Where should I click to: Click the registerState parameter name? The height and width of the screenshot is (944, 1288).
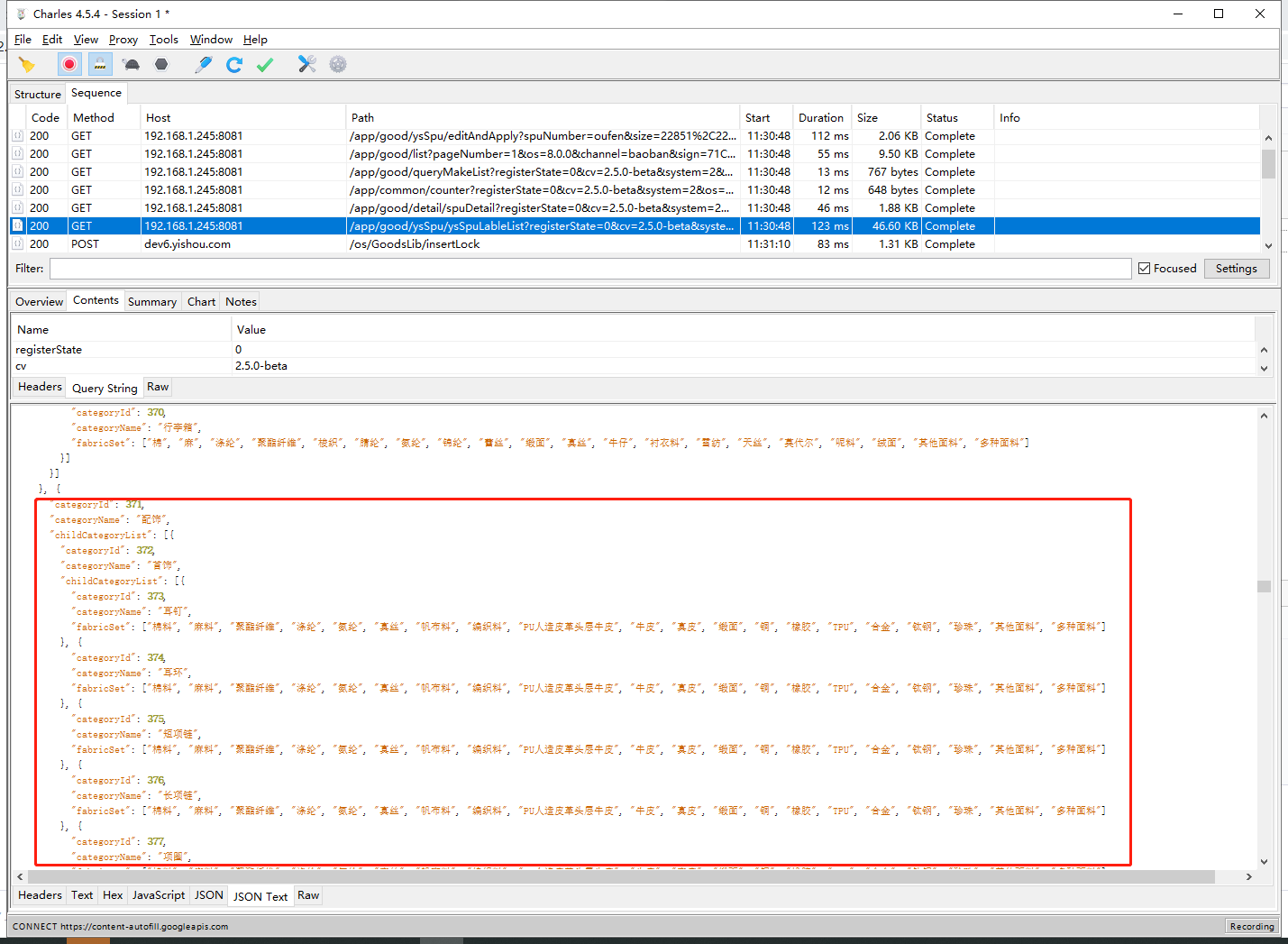pyautogui.click(x=49, y=350)
